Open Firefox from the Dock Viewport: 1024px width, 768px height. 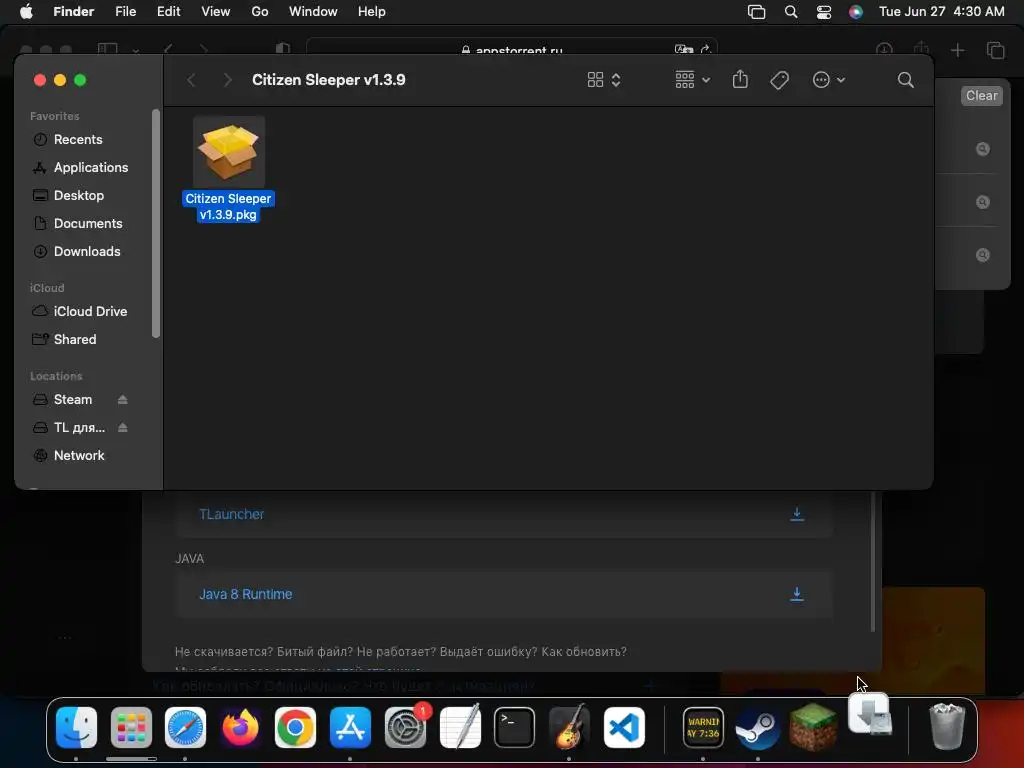pos(240,728)
